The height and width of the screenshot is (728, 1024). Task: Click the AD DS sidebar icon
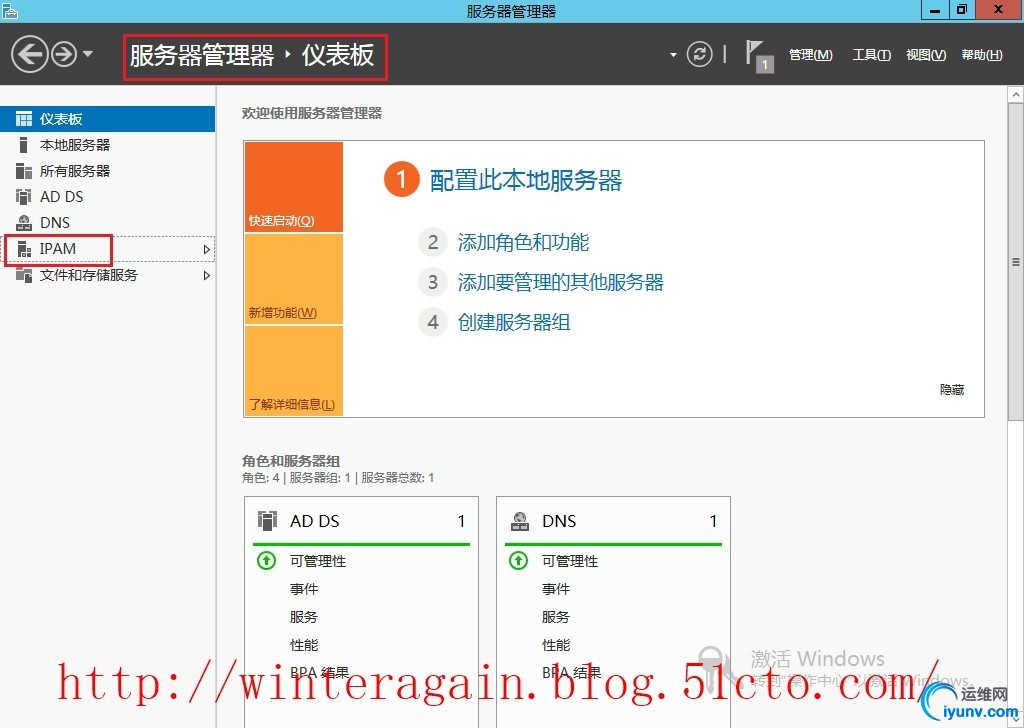click(x=24, y=197)
